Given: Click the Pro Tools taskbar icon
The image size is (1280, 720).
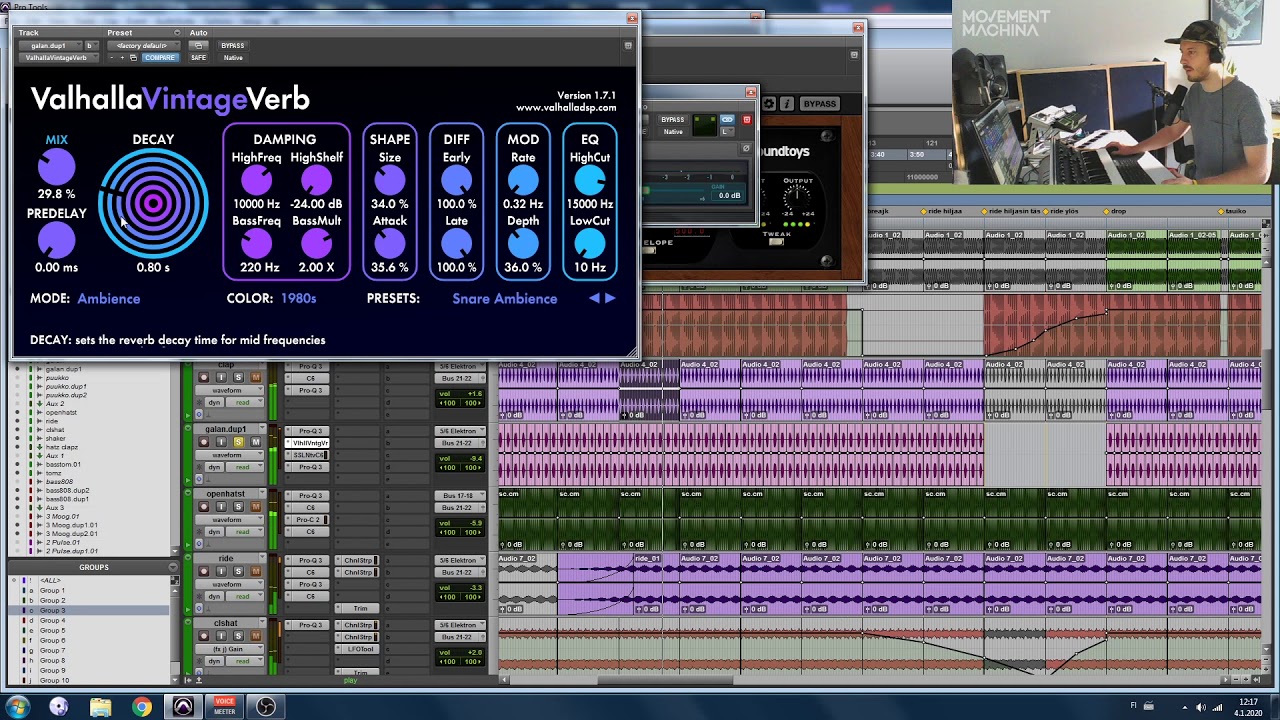Looking at the screenshot, I should (183, 707).
